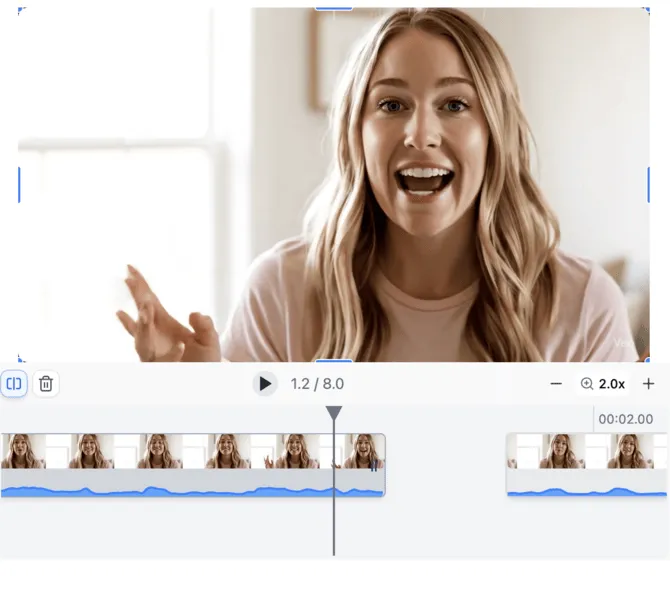Click the video preview frame
The width and height of the screenshot is (670, 593).
coord(334,185)
